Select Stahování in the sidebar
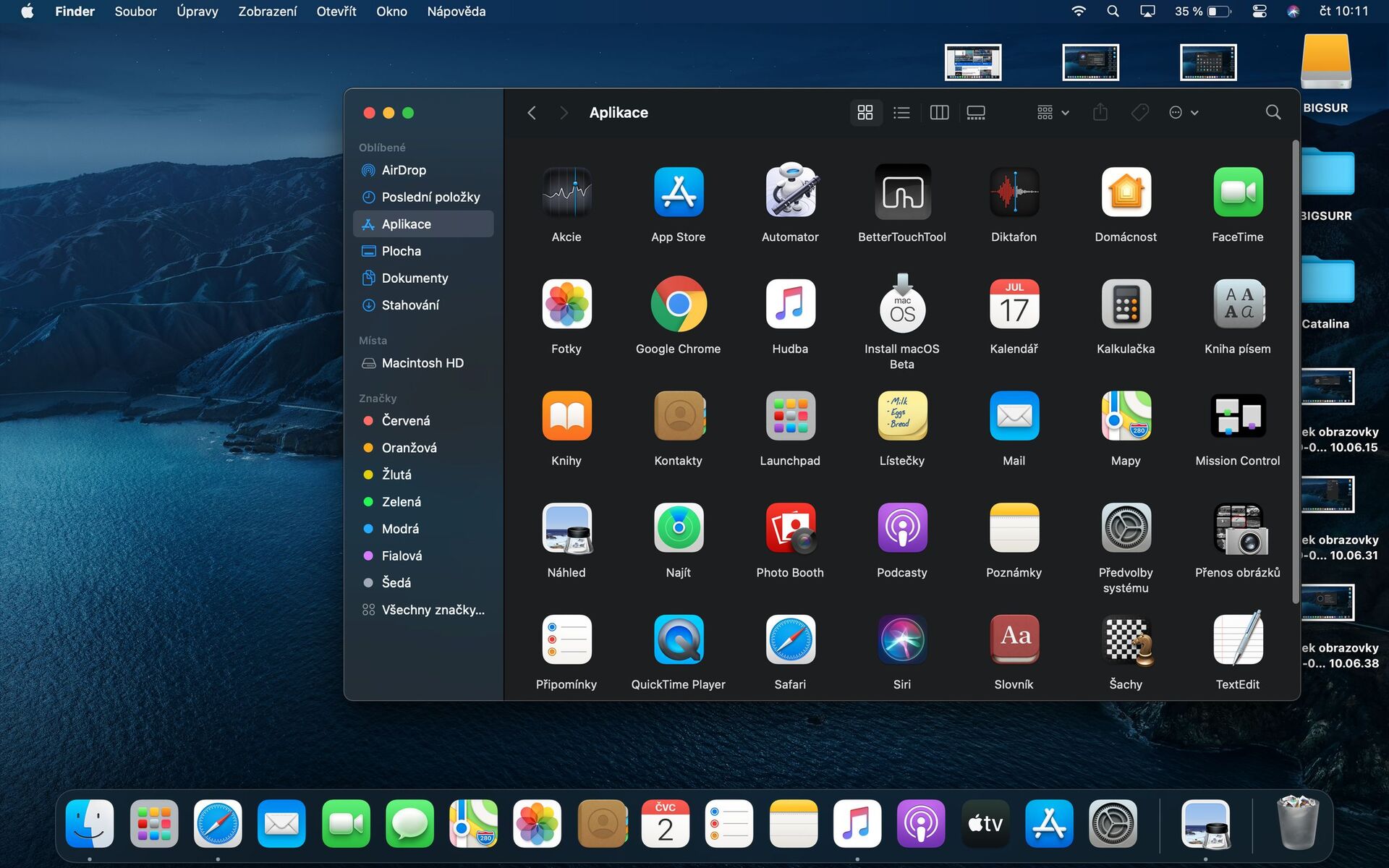 409,305
